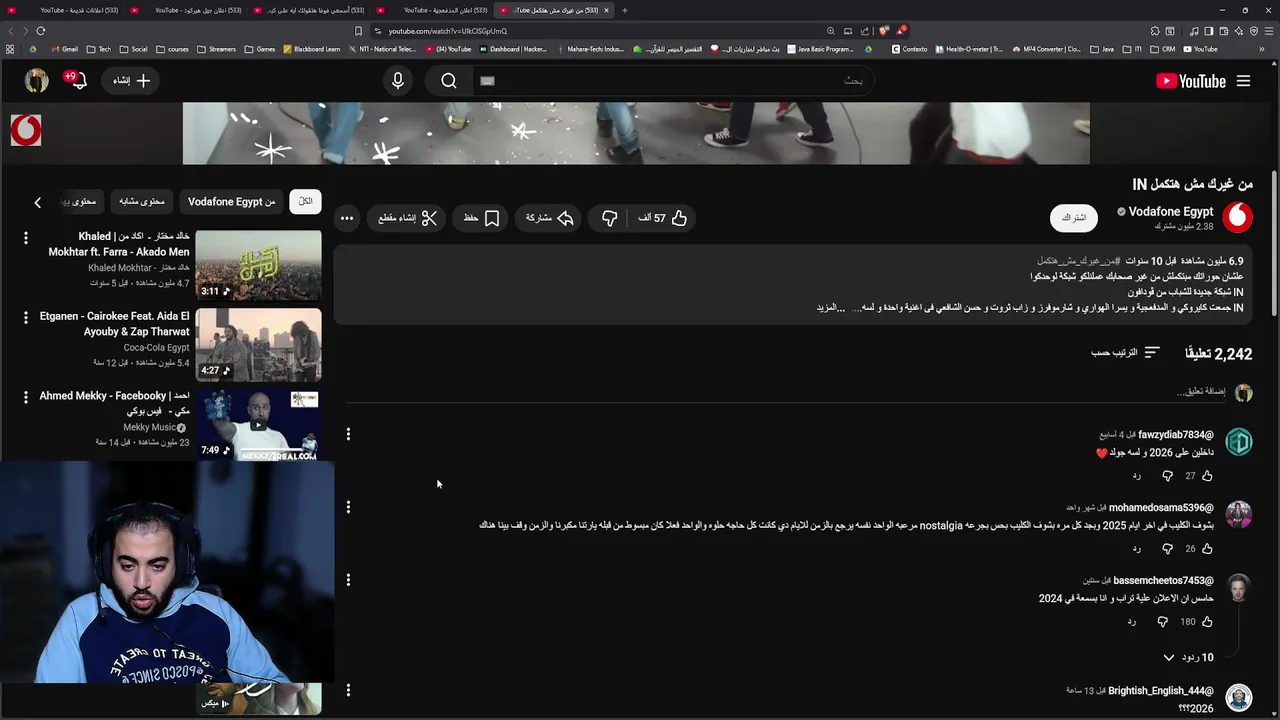The width and height of the screenshot is (1280, 720).
Task: Open options menu for mohamedosama5396 comment
Action: (x=348, y=507)
